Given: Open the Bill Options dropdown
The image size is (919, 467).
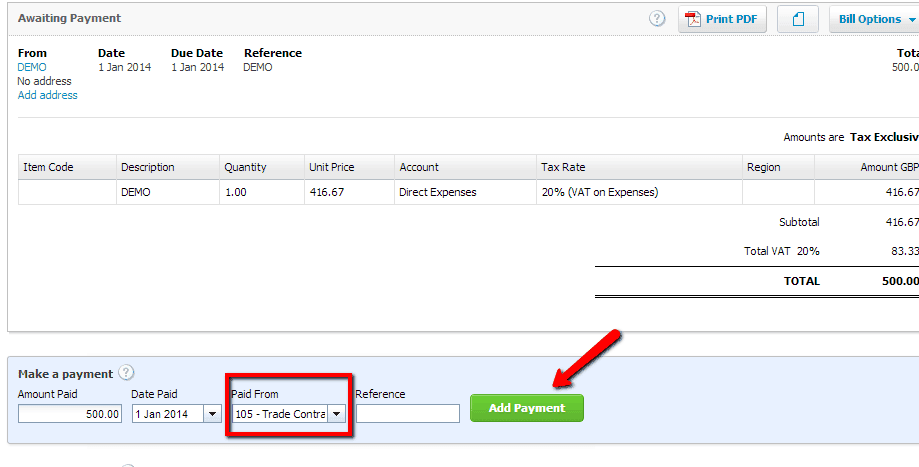Looking at the screenshot, I should [875, 19].
